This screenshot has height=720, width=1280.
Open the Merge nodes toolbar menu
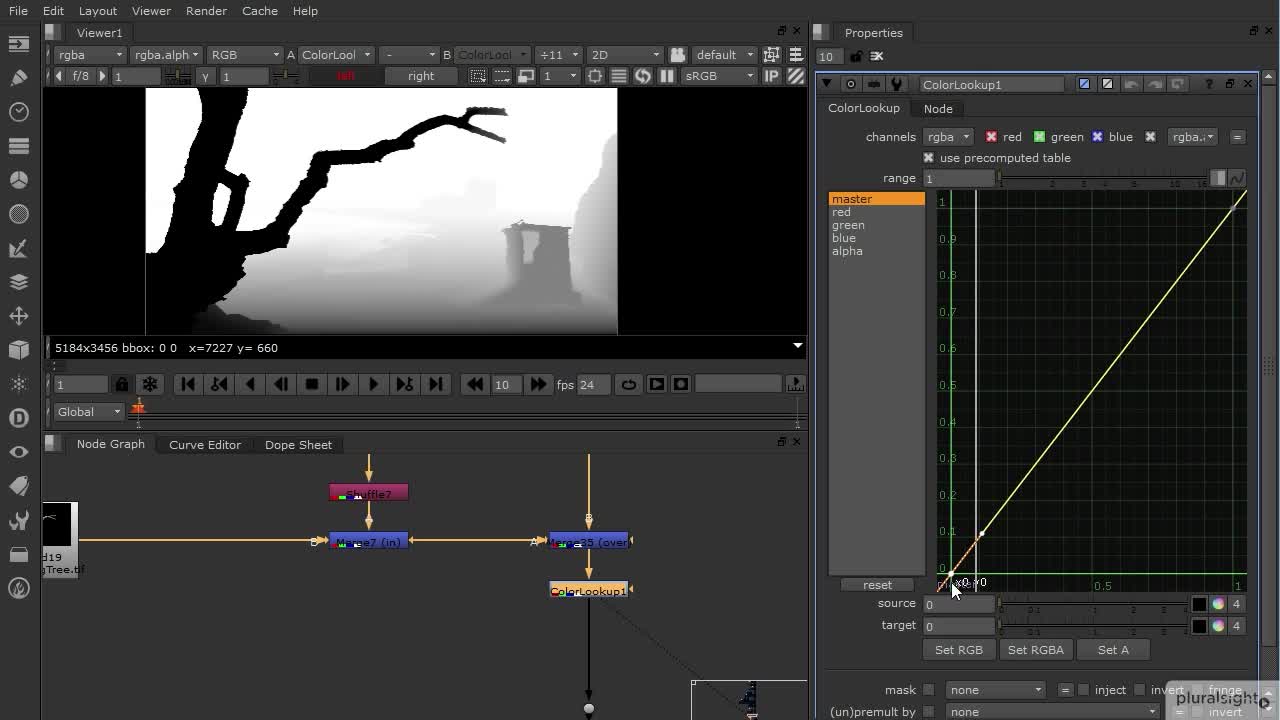[x=18, y=282]
